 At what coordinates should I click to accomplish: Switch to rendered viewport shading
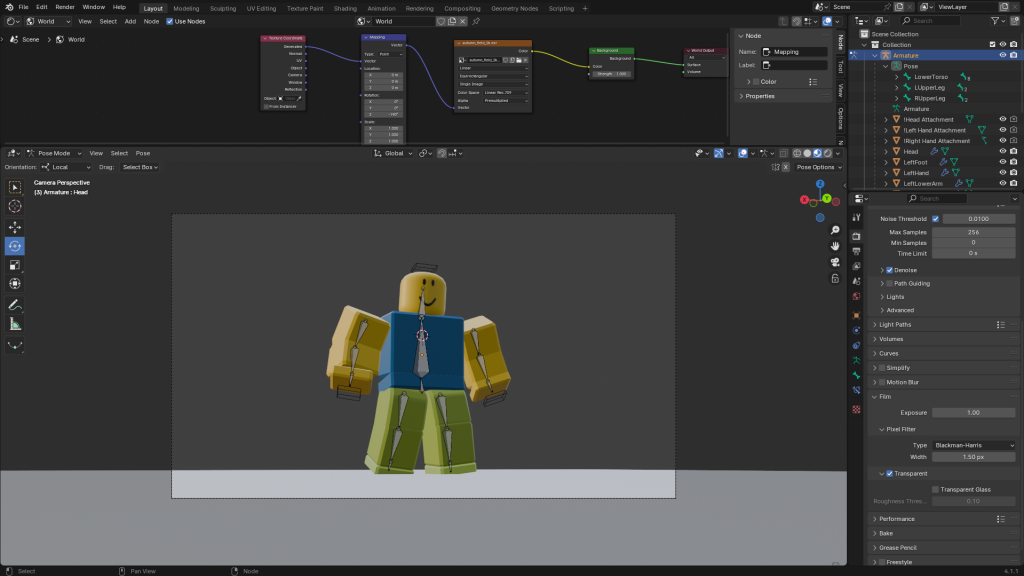(828, 153)
